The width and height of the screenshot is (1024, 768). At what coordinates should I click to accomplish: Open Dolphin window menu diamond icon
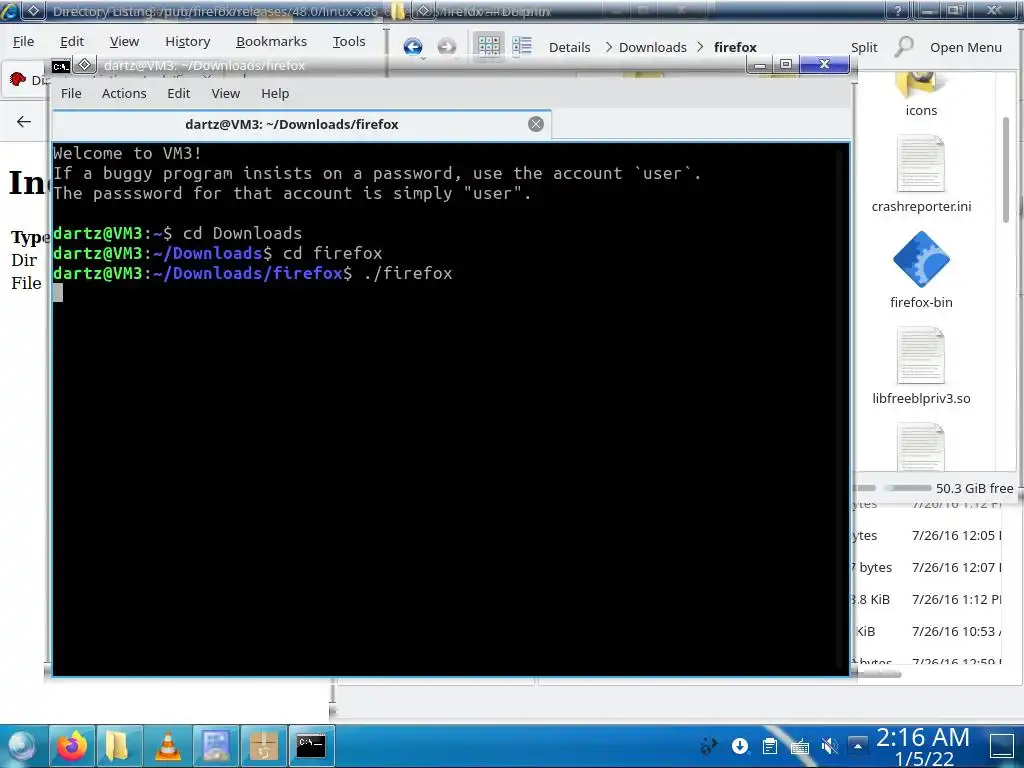[x=424, y=10]
